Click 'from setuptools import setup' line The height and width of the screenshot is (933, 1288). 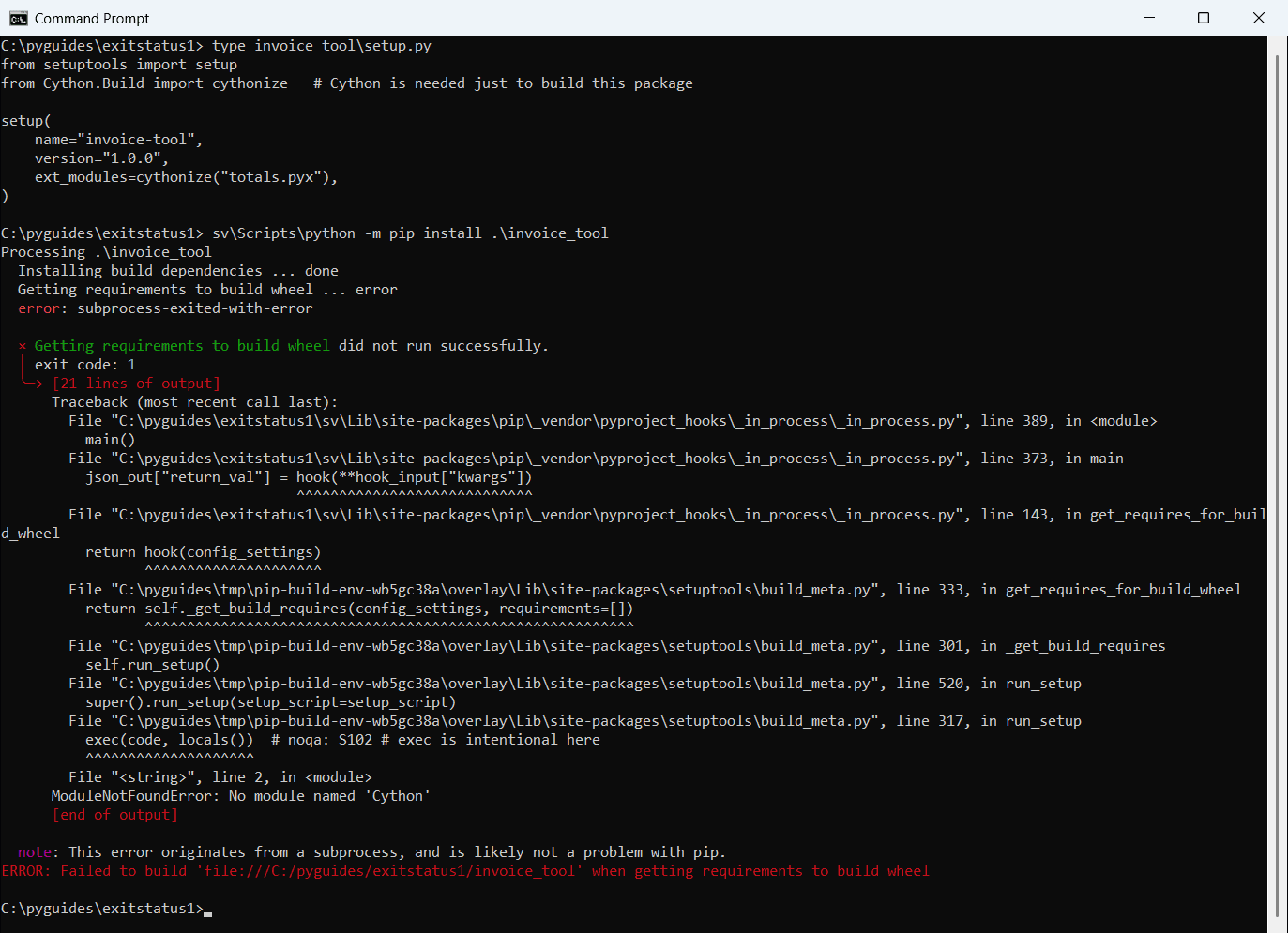click(119, 65)
